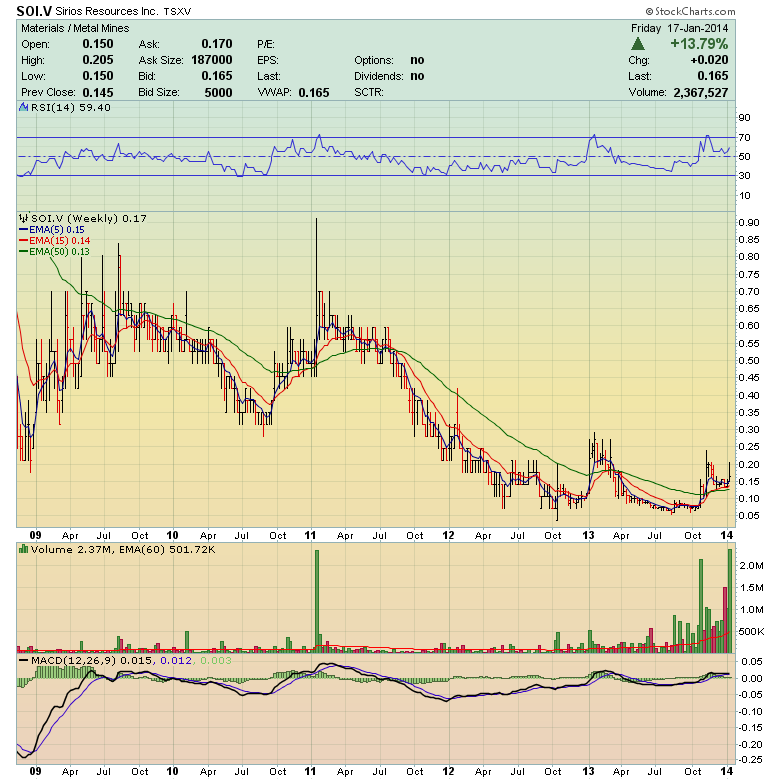Click the SOI.V weekly candlestick icon
The height and width of the screenshot is (780, 780).
coord(23,218)
